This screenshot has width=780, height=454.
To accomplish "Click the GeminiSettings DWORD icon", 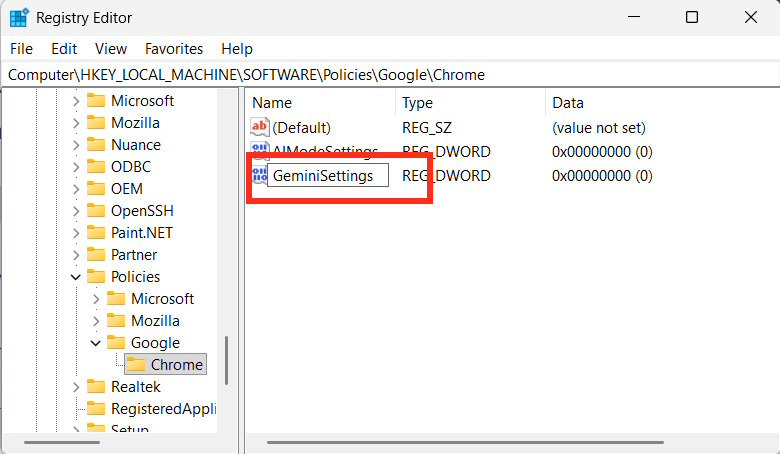I will tap(259, 176).
